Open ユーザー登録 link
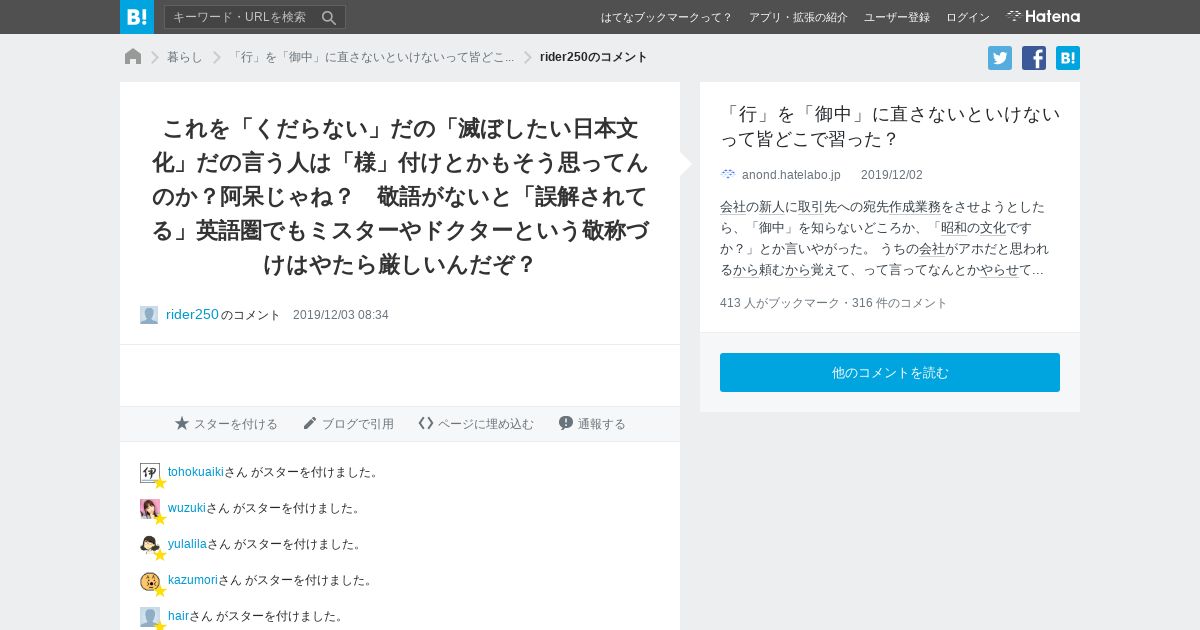The image size is (1200, 630). click(x=897, y=17)
